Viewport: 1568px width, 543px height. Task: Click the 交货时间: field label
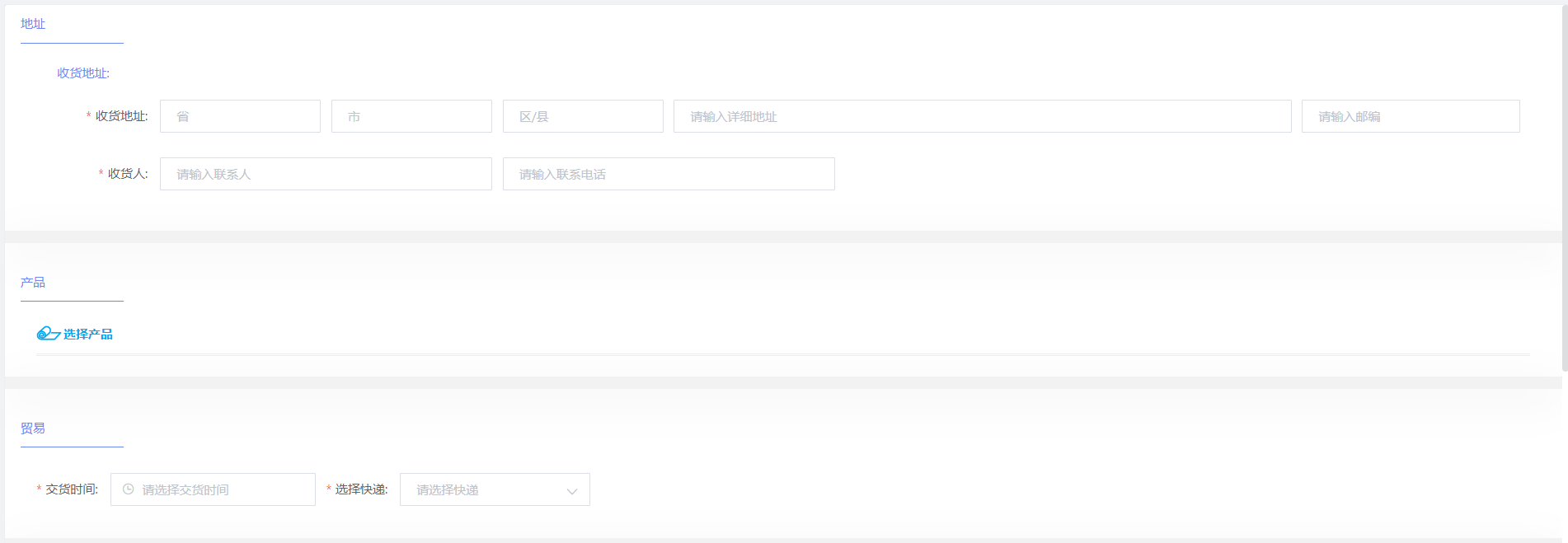click(x=72, y=489)
